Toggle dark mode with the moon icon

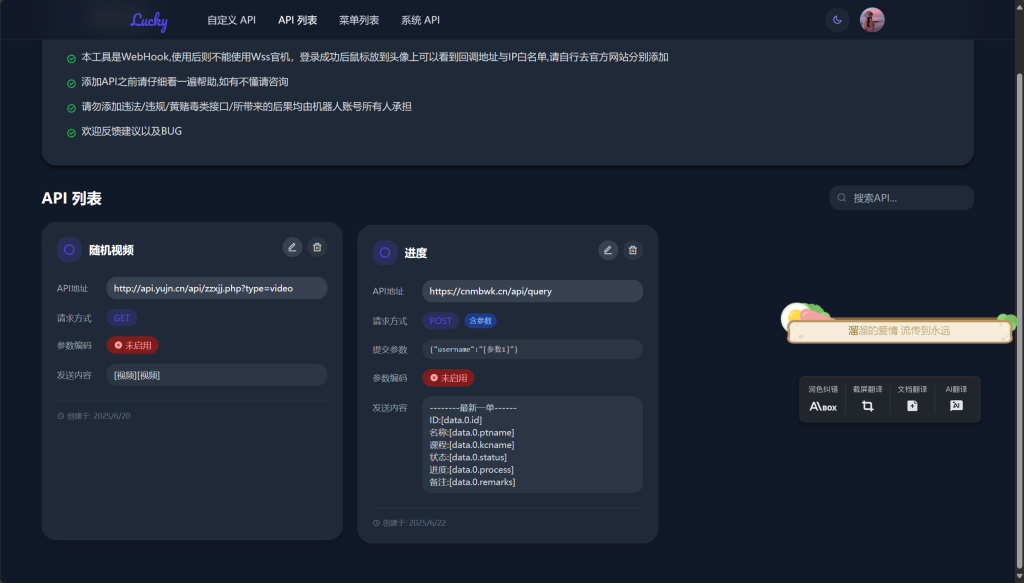click(x=837, y=19)
